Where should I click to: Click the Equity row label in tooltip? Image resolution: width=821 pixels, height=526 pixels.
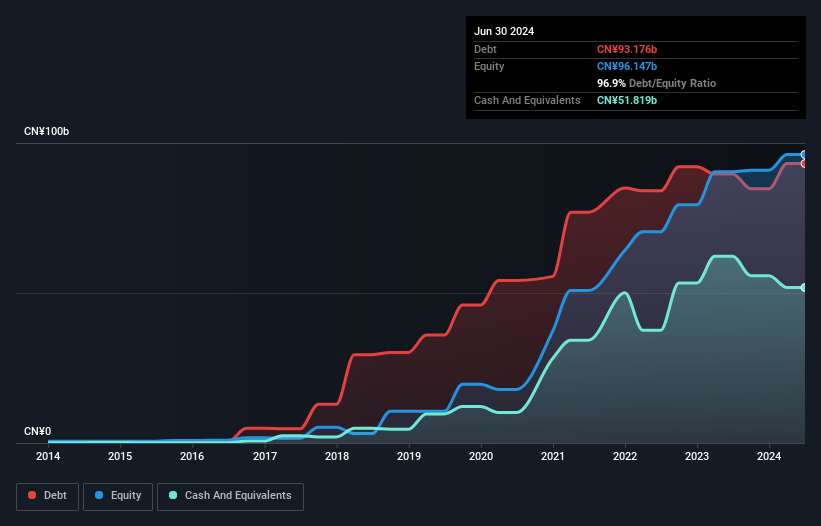pos(489,66)
